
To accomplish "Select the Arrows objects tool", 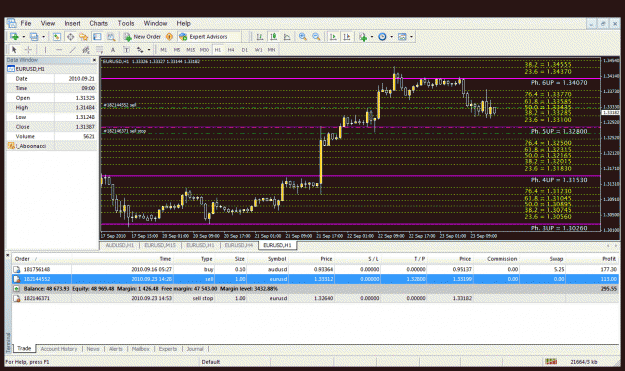I will [x=140, y=50].
